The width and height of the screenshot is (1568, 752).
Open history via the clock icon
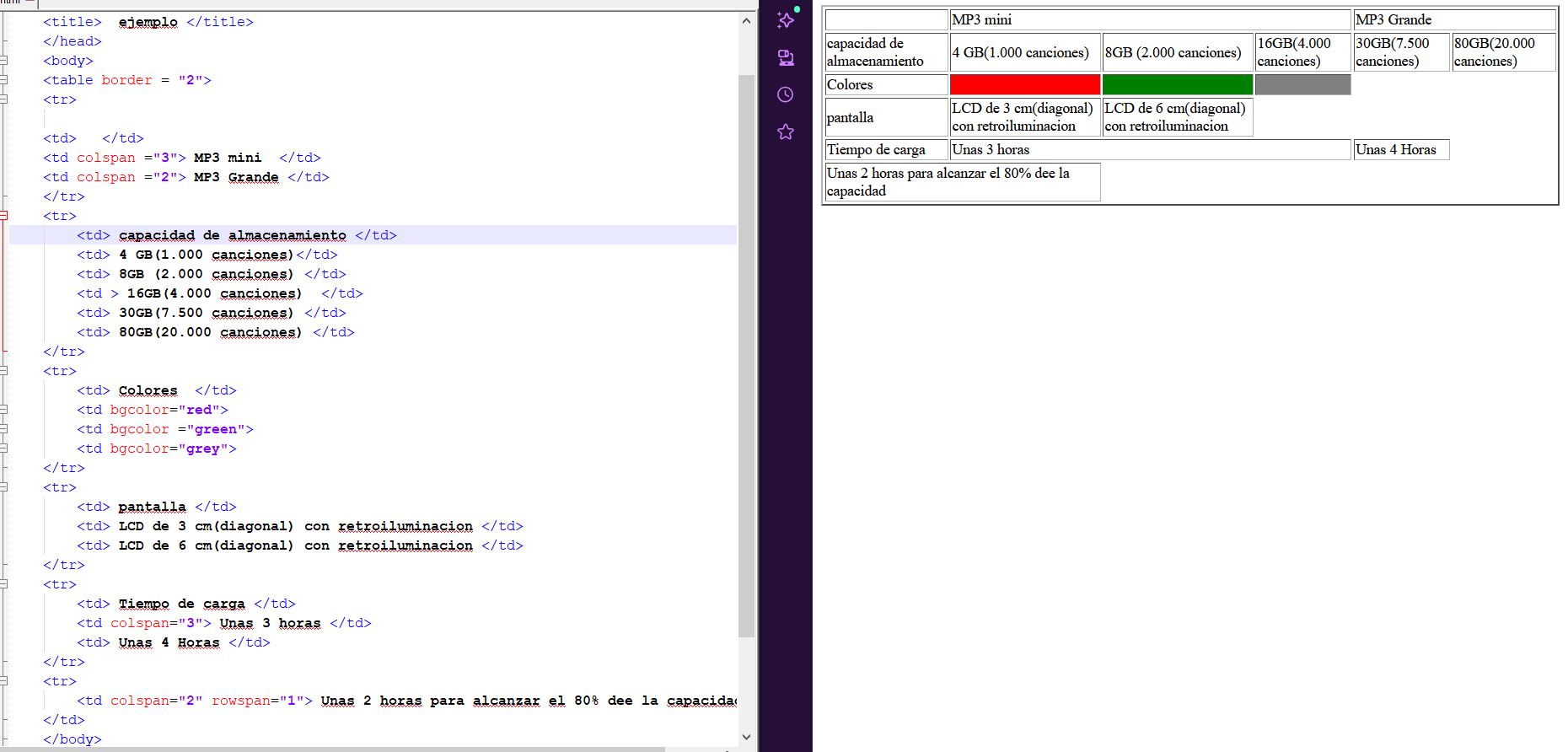[x=786, y=94]
